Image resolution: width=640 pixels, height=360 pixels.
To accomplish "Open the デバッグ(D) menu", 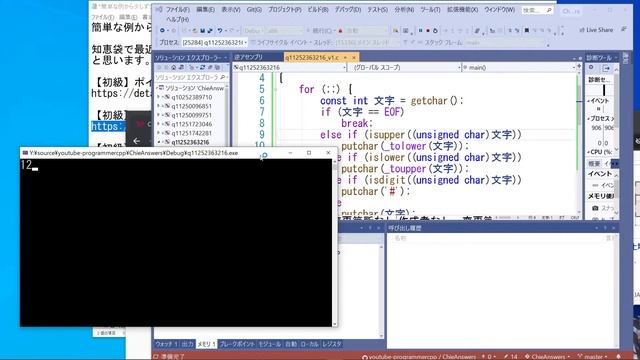I will pos(348,10).
